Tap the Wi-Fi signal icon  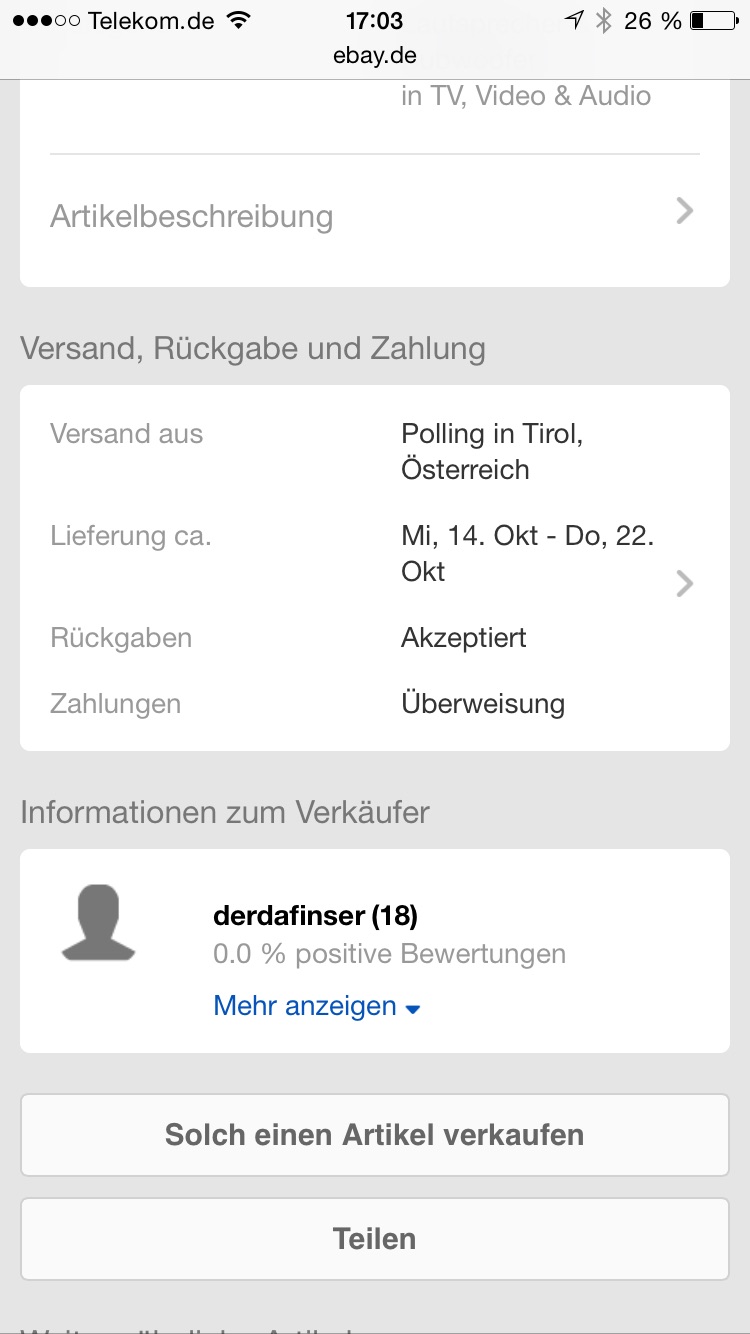pos(238,20)
